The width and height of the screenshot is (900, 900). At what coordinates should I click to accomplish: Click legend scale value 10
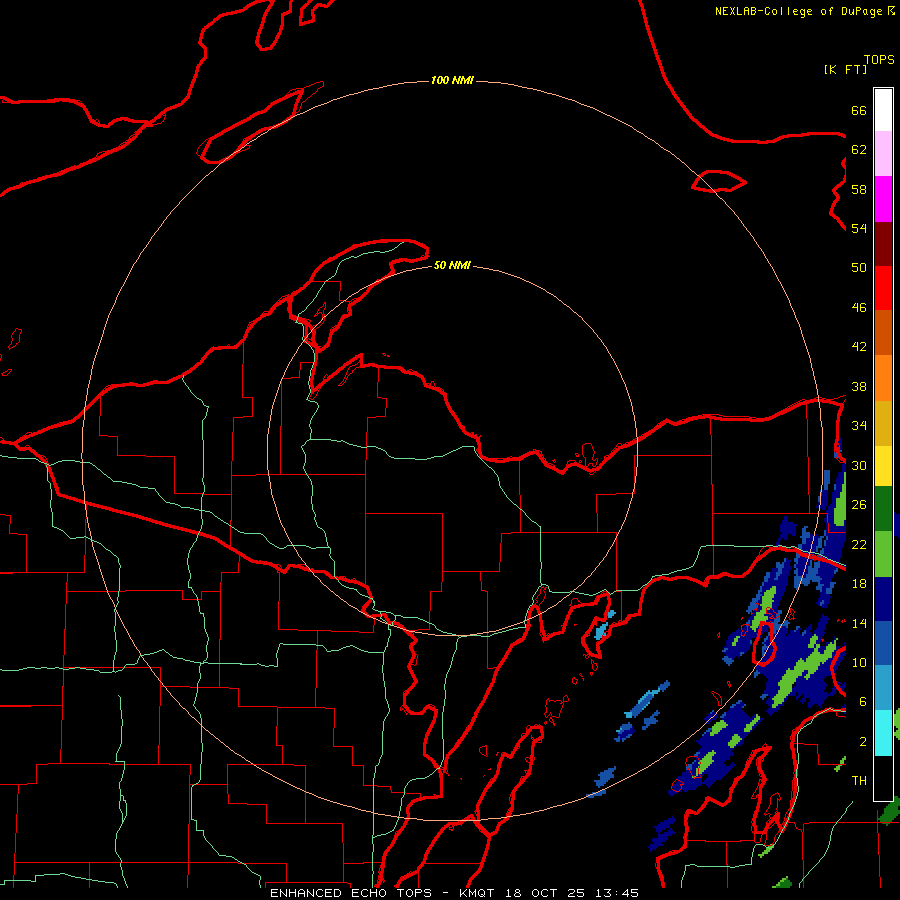pyautogui.click(x=859, y=662)
